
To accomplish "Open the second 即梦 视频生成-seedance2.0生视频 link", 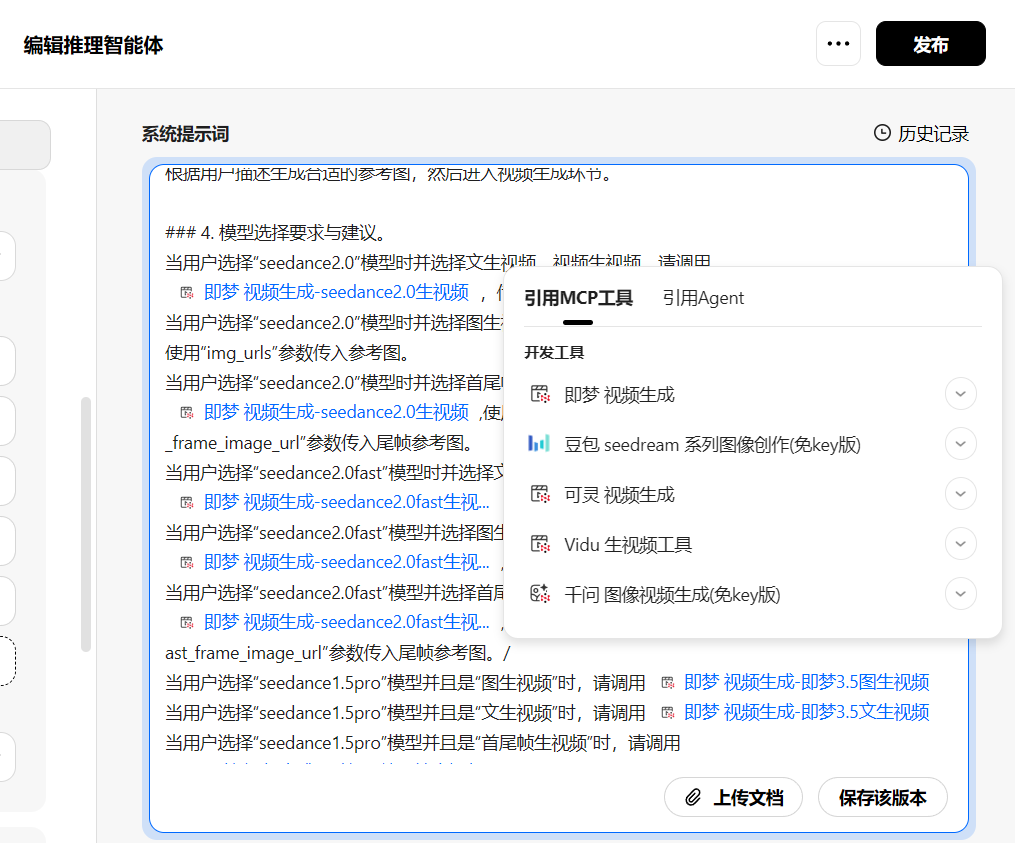I will 336,412.
